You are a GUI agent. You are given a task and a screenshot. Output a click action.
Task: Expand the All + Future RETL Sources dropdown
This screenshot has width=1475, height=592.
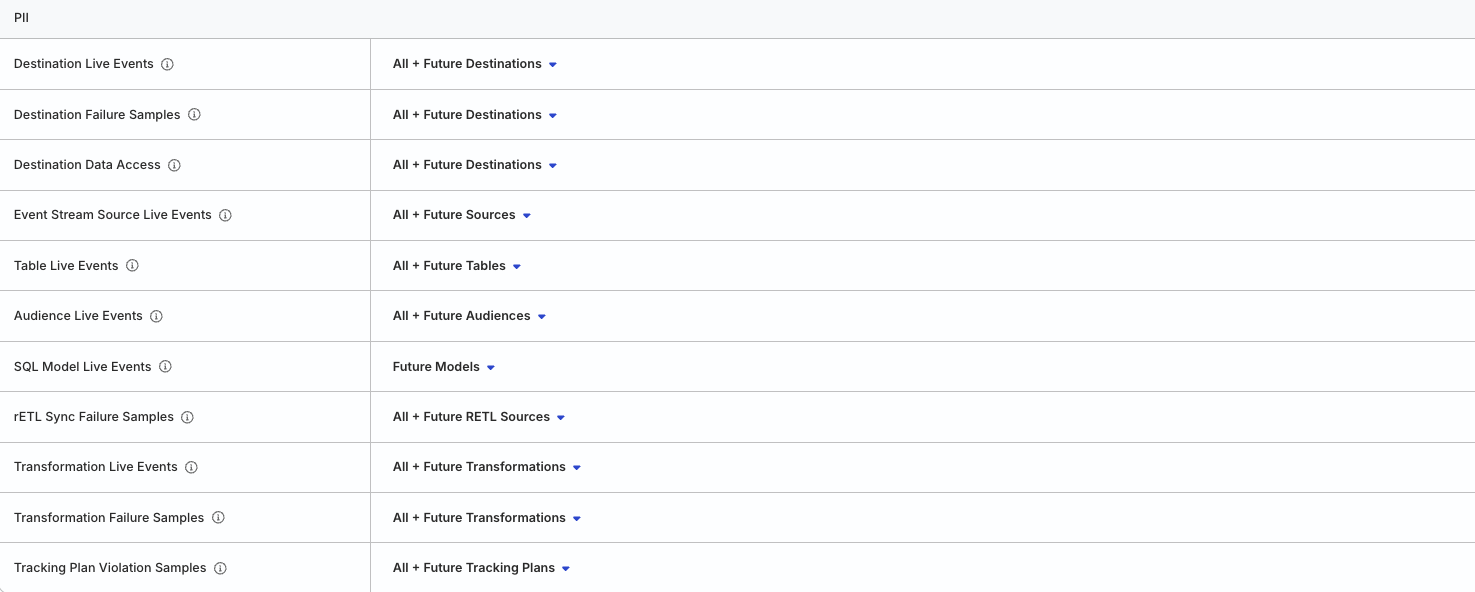(478, 417)
